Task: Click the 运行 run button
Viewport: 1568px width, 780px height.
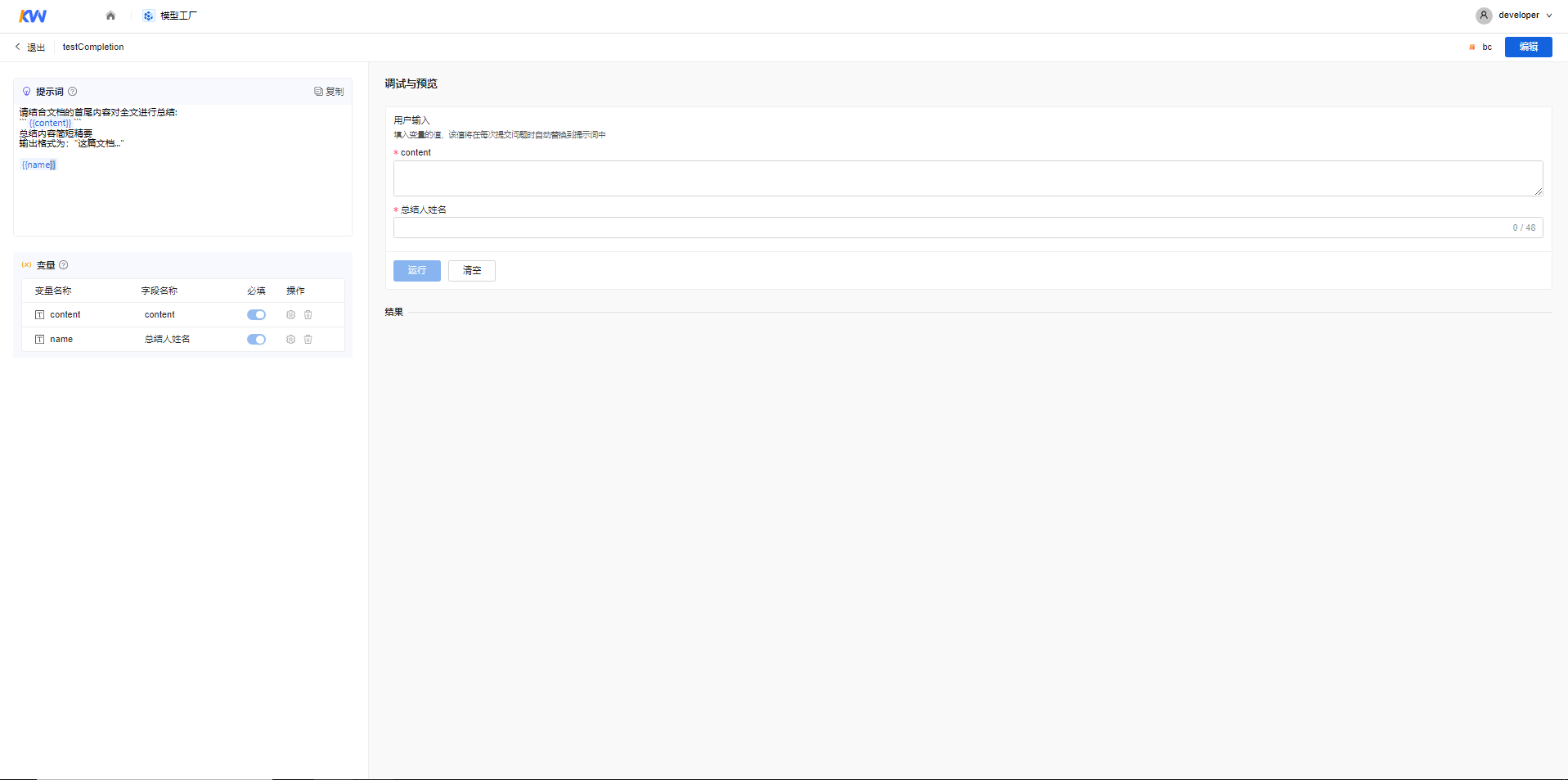Action: [x=417, y=271]
